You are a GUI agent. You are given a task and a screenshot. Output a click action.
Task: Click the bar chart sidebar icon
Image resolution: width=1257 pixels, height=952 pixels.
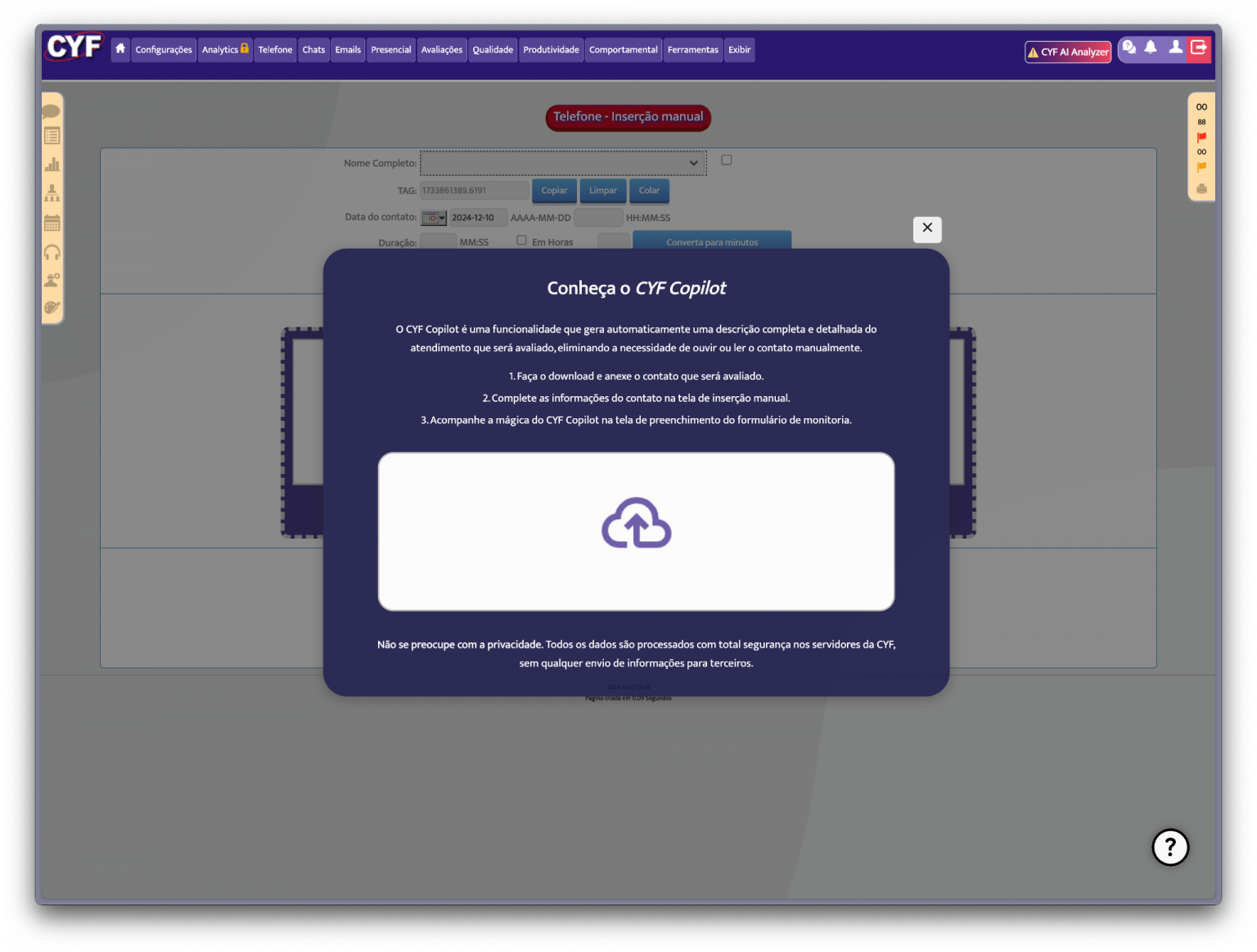(52, 165)
